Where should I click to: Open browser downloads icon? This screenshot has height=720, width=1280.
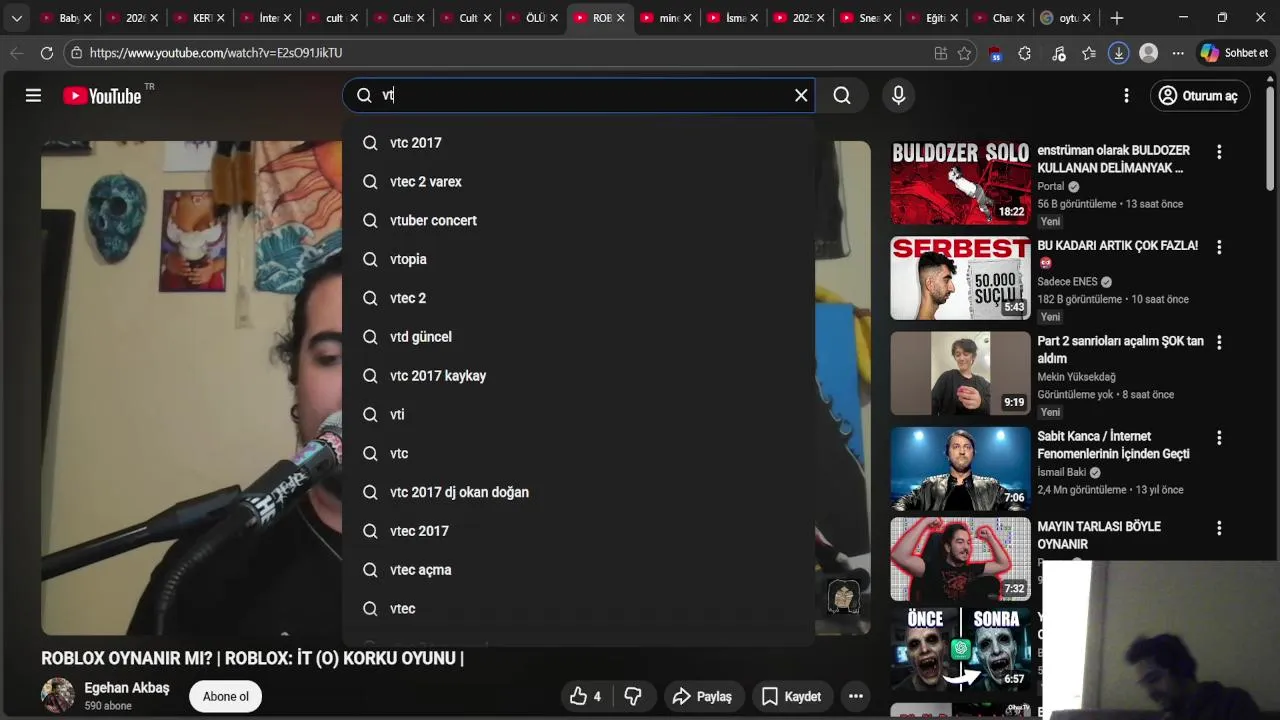1119,53
